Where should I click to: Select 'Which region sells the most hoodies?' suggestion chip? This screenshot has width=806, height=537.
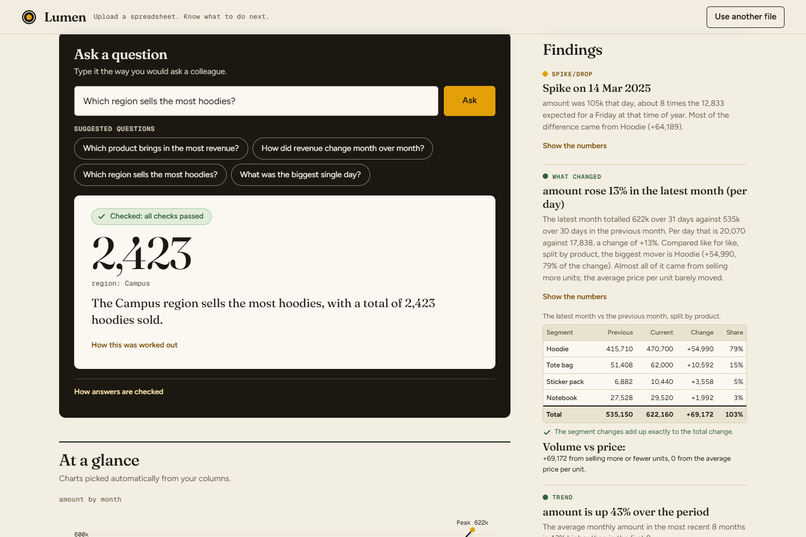coord(150,175)
